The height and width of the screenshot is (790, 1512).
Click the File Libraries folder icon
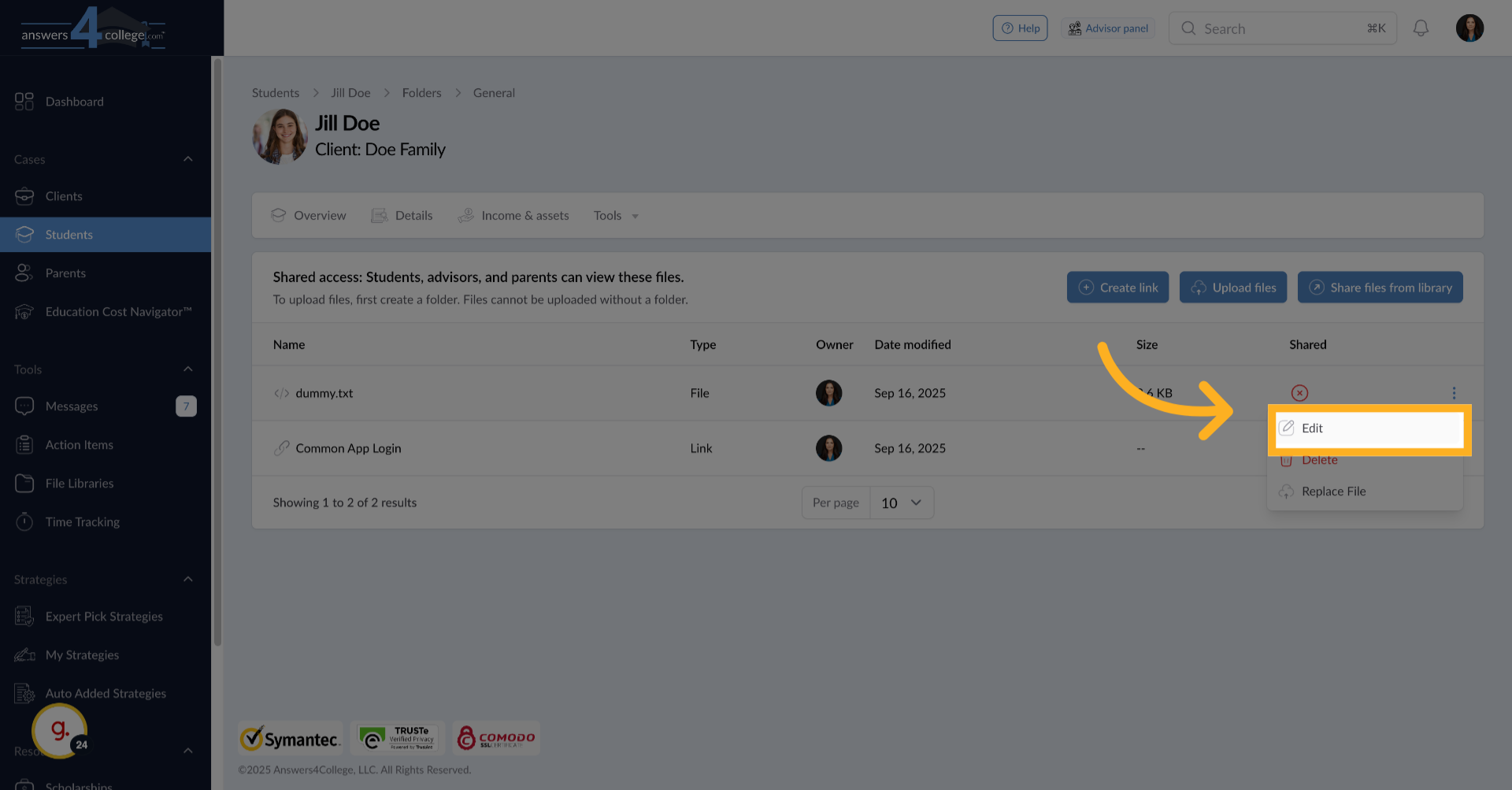24,484
